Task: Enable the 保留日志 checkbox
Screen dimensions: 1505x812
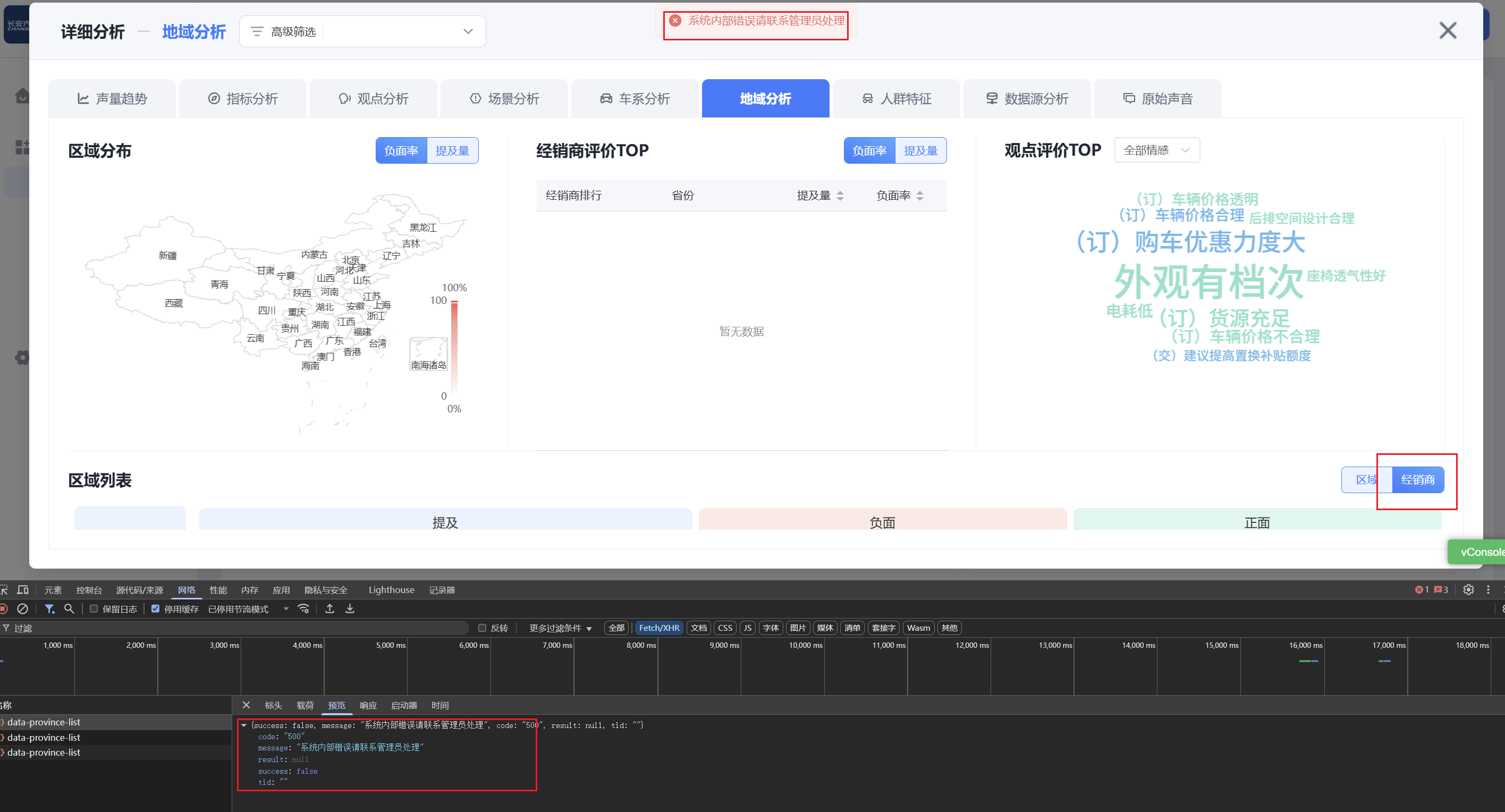Action: pyautogui.click(x=94, y=608)
